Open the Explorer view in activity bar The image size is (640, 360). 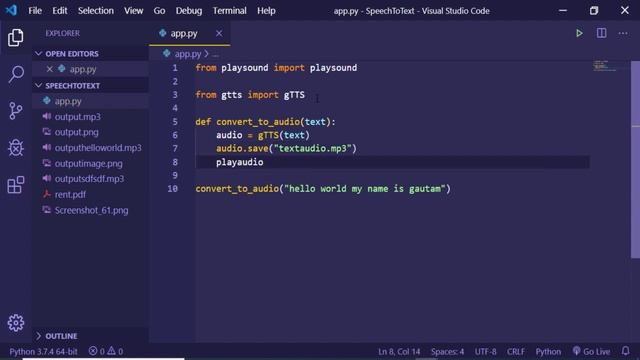click(16, 38)
